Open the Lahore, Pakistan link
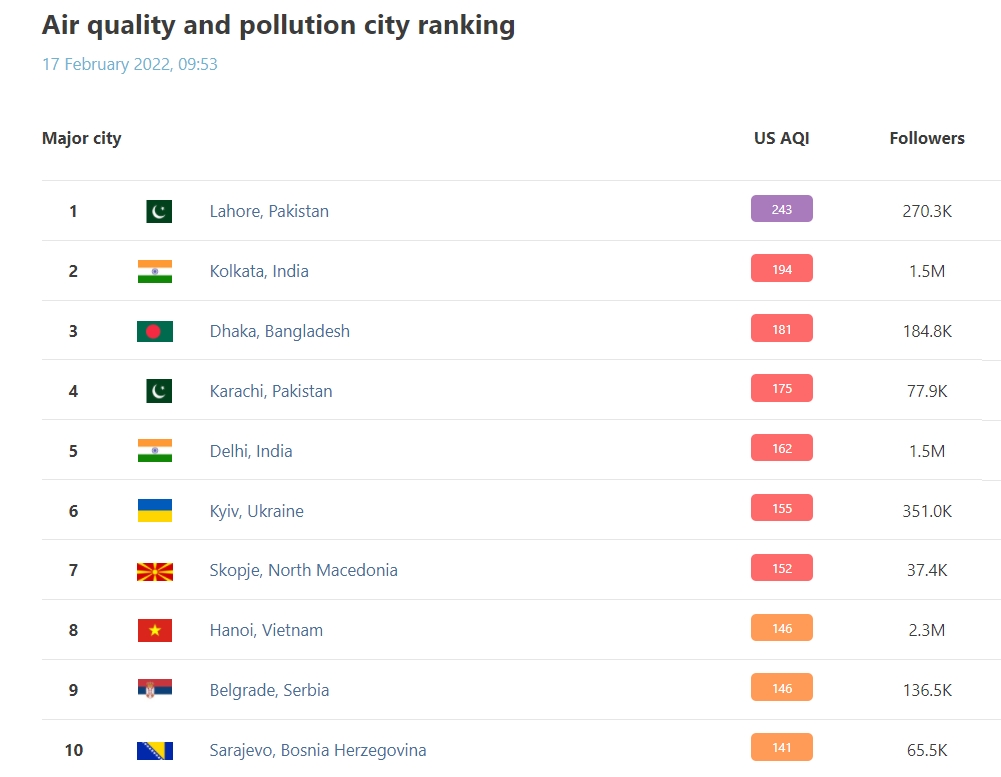Image resolution: width=1001 pixels, height=777 pixels. coord(269,211)
